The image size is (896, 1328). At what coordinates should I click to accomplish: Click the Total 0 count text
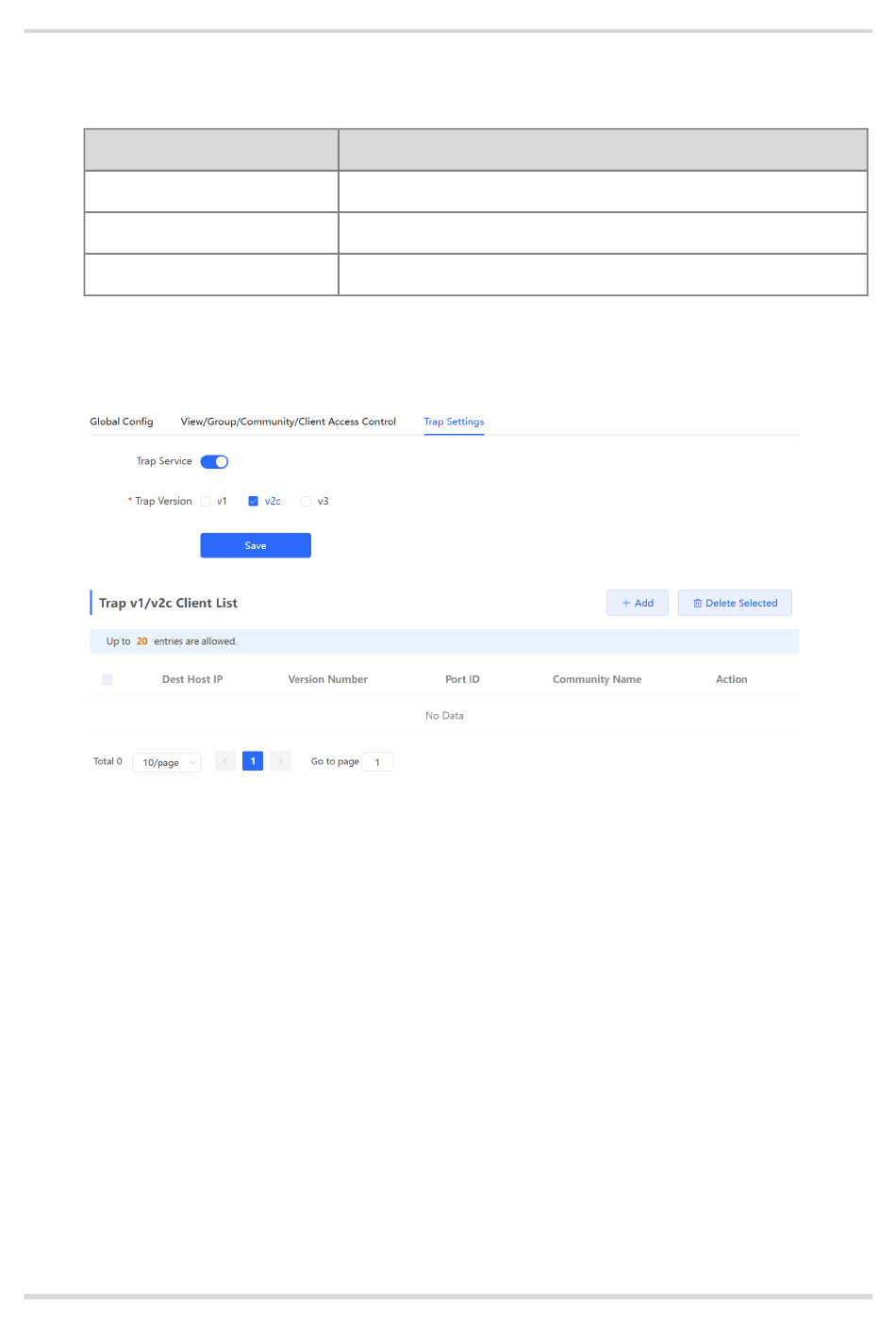click(x=108, y=761)
